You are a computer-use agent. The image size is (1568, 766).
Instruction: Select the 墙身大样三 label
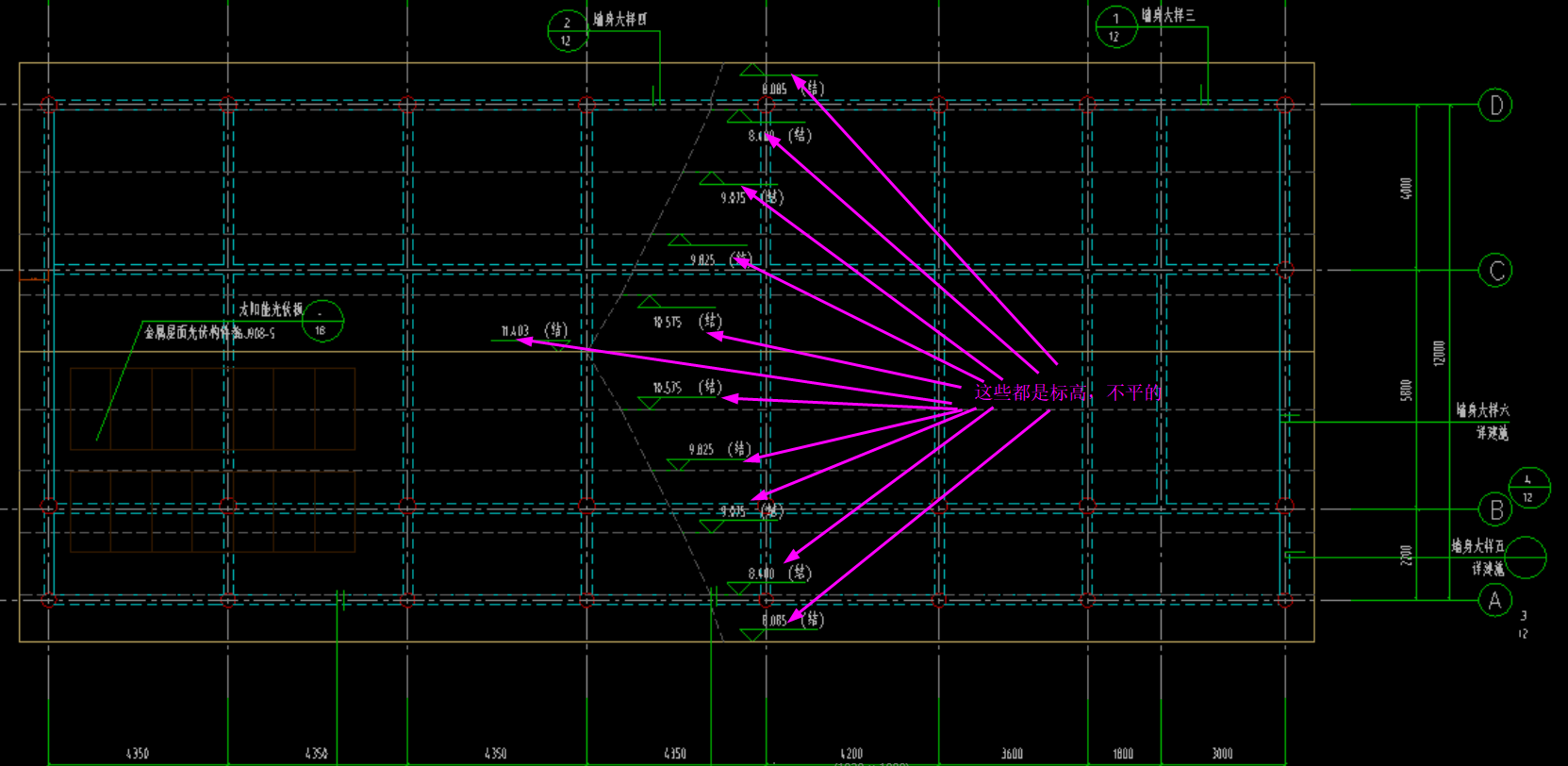[1168, 15]
